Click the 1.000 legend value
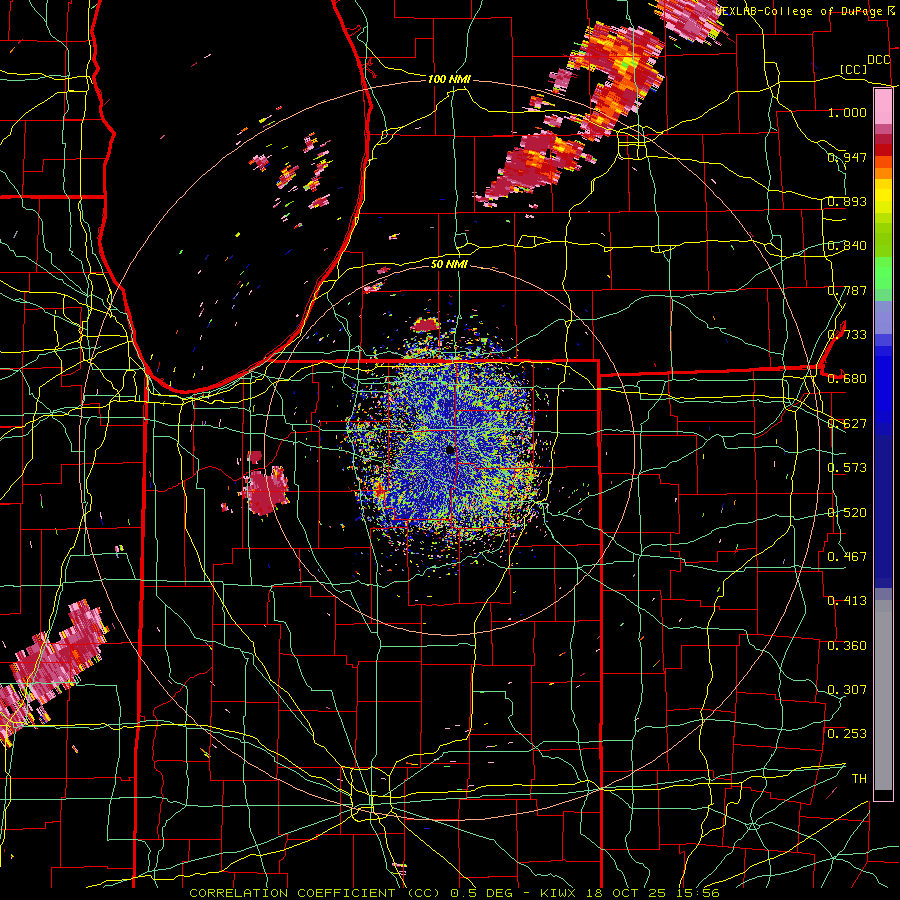Image resolution: width=900 pixels, height=900 pixels. (847, 112)
